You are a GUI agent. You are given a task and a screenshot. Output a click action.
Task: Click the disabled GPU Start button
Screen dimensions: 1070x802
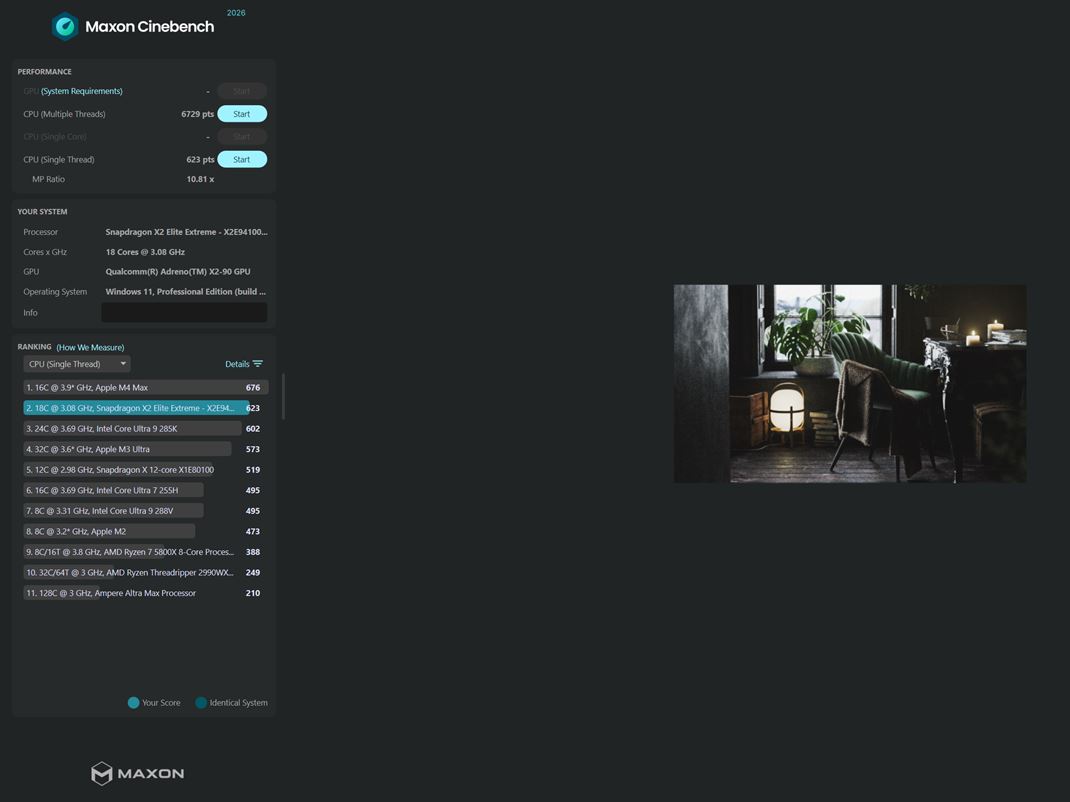[x=242, y=91]
